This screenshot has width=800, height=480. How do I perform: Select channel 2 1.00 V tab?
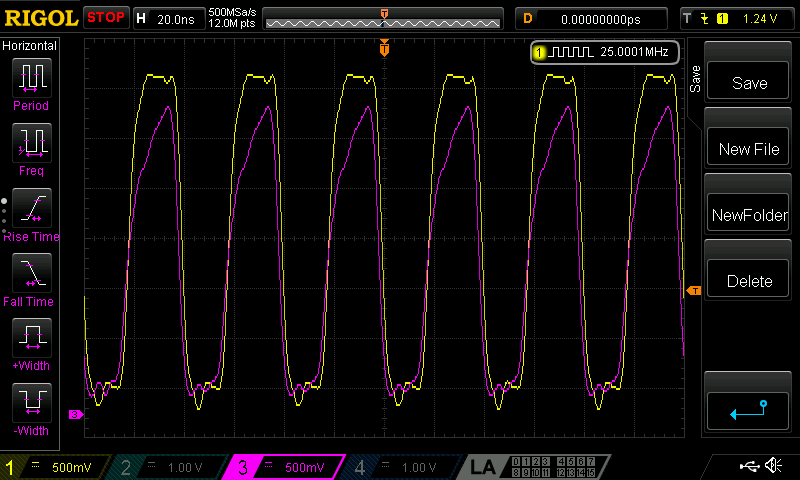(x=167, y=467)
